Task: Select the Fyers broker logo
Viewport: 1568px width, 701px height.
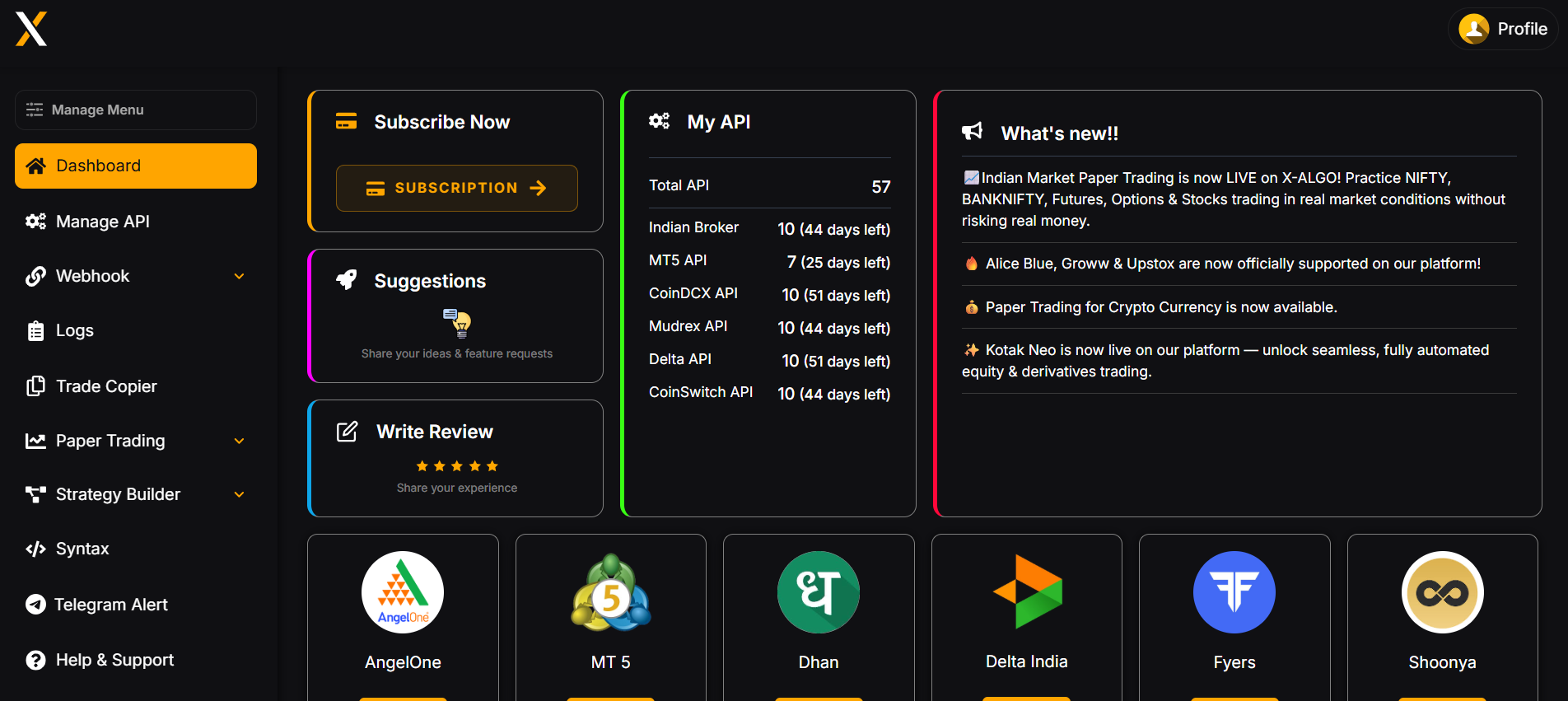Action: (x=1234, y=592)
